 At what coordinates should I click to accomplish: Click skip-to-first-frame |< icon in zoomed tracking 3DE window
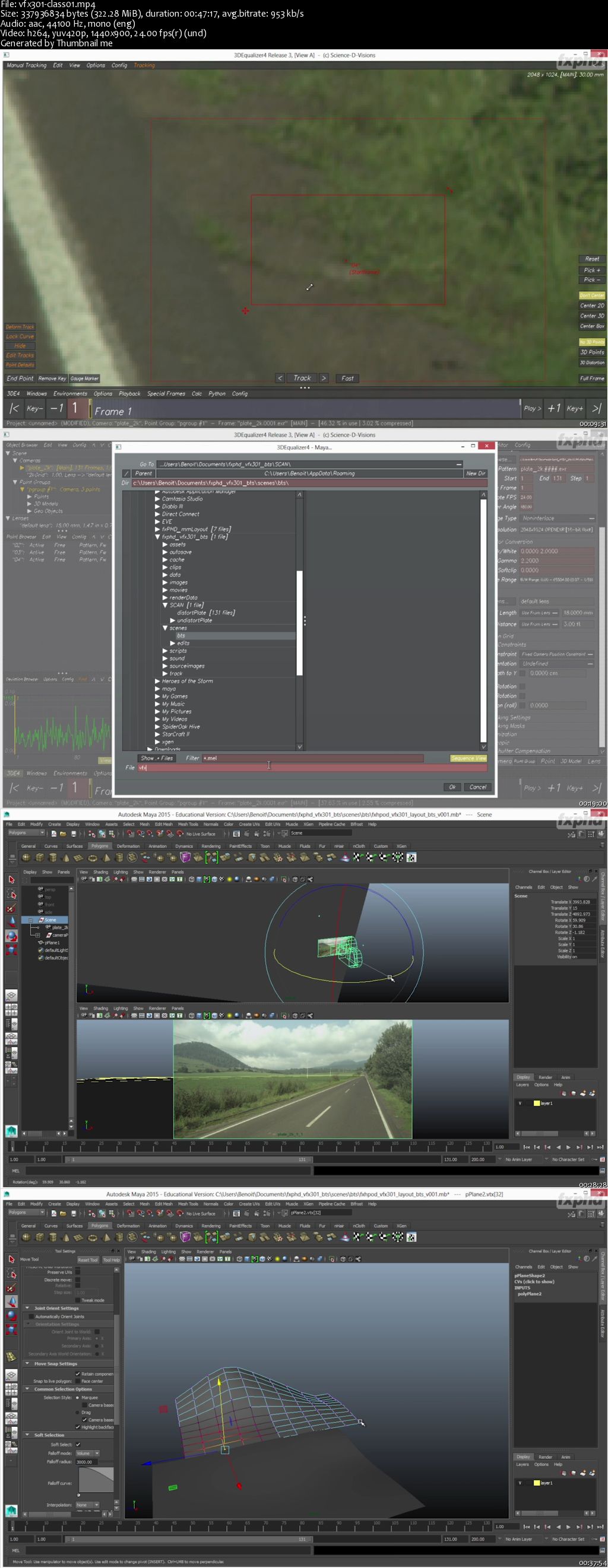14,408
